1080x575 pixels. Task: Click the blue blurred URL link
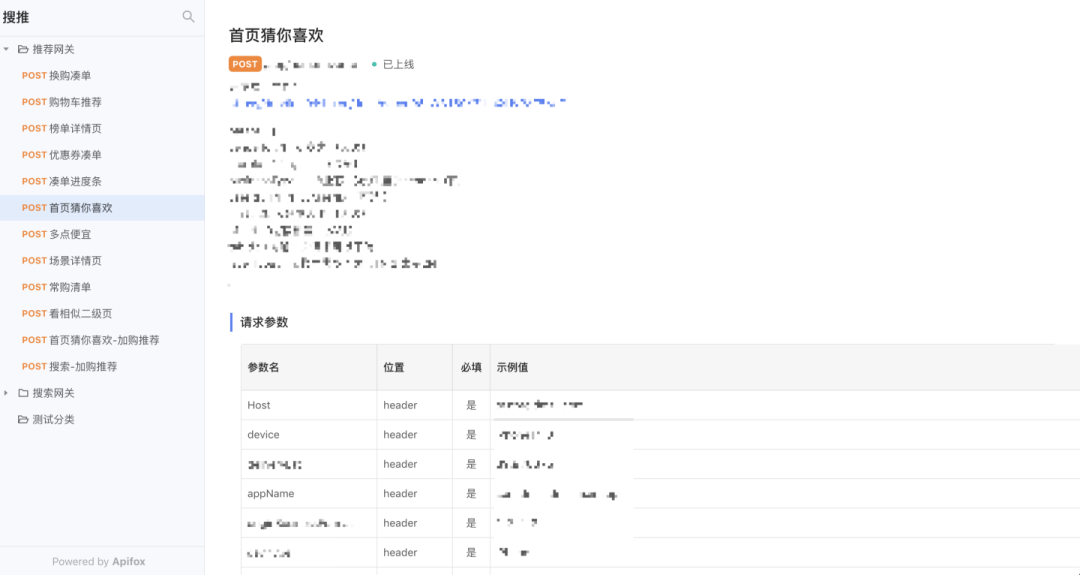click(400, 102)
